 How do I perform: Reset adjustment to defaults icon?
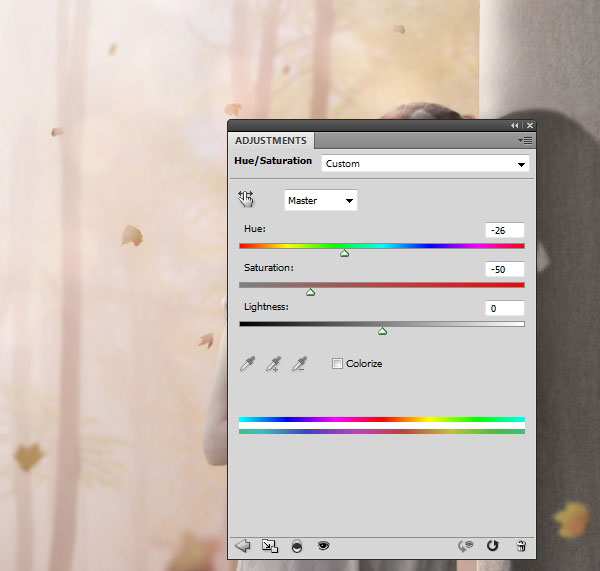492,545
